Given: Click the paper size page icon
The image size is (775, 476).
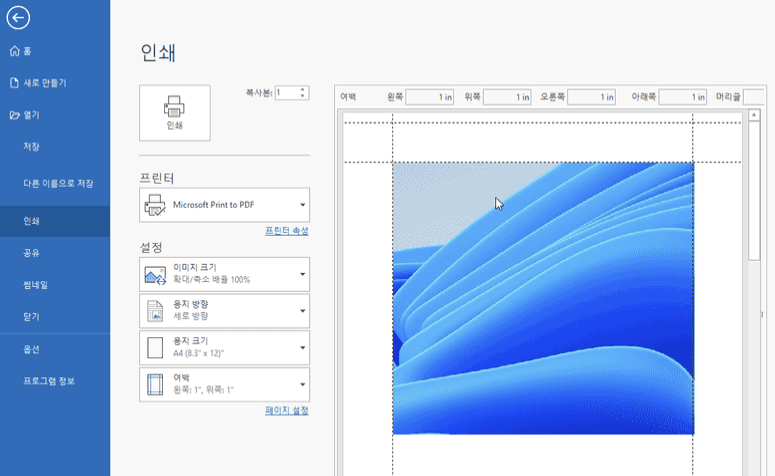Looking at the screenshot, I should (x=155, y=347).
